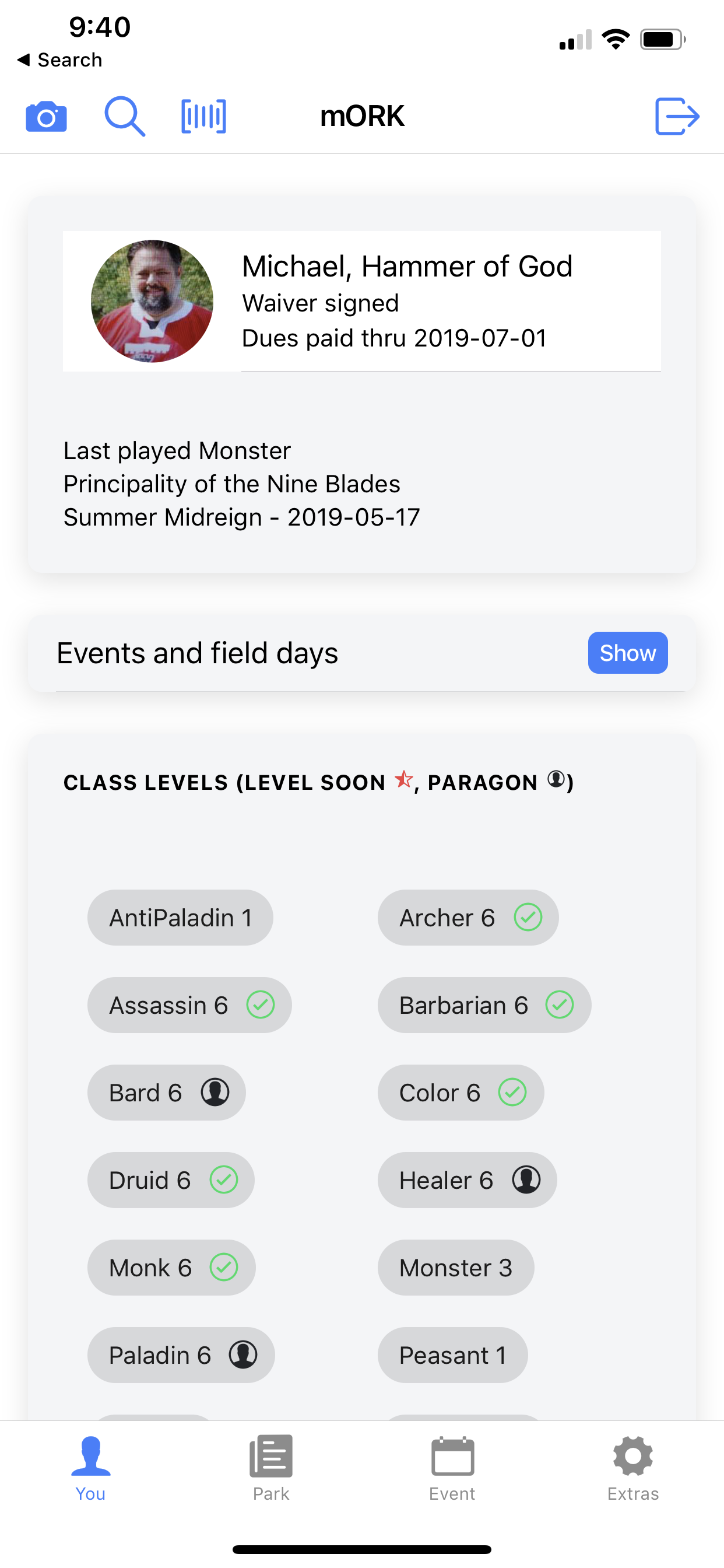Tap the green checkmark on Archer 6

click(528, 918)
